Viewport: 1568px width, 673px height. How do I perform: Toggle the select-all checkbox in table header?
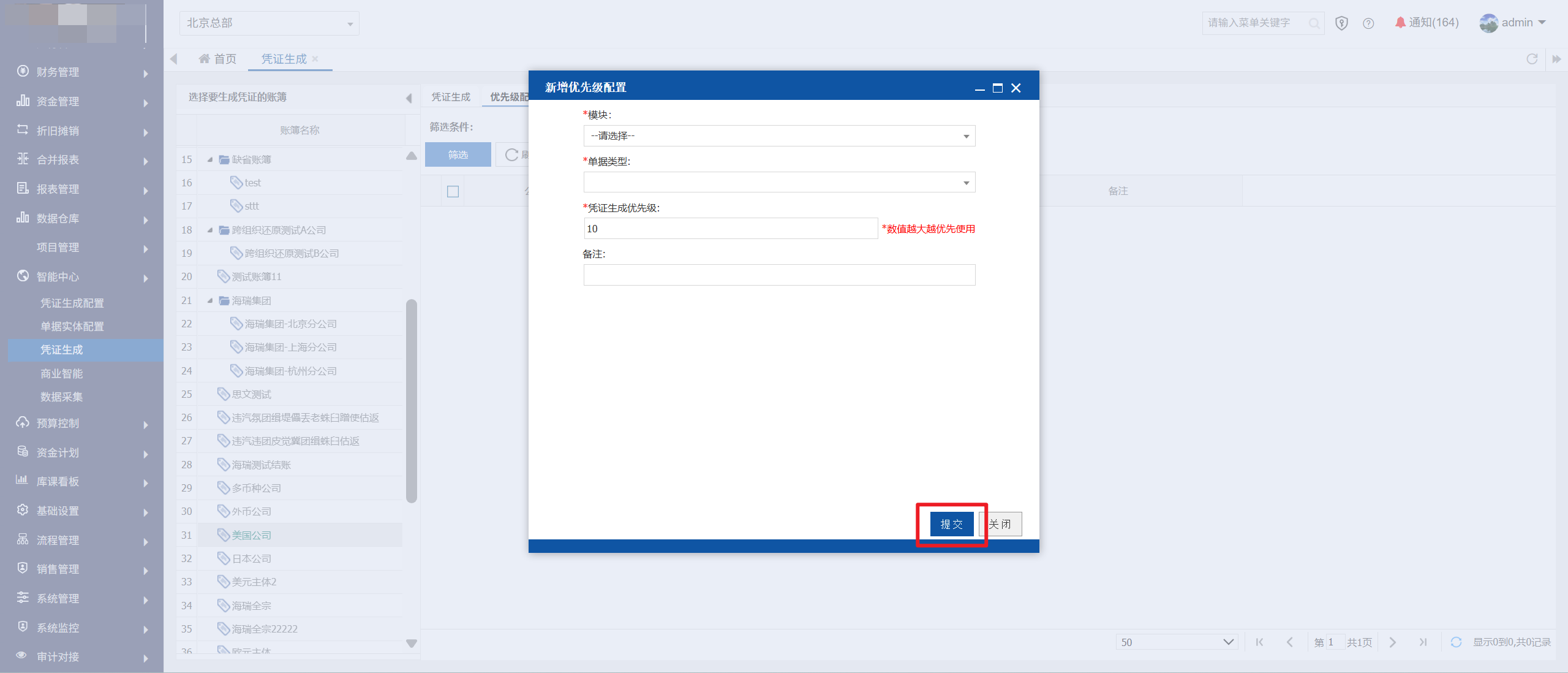pyautogui.click(x=453, y=191)
